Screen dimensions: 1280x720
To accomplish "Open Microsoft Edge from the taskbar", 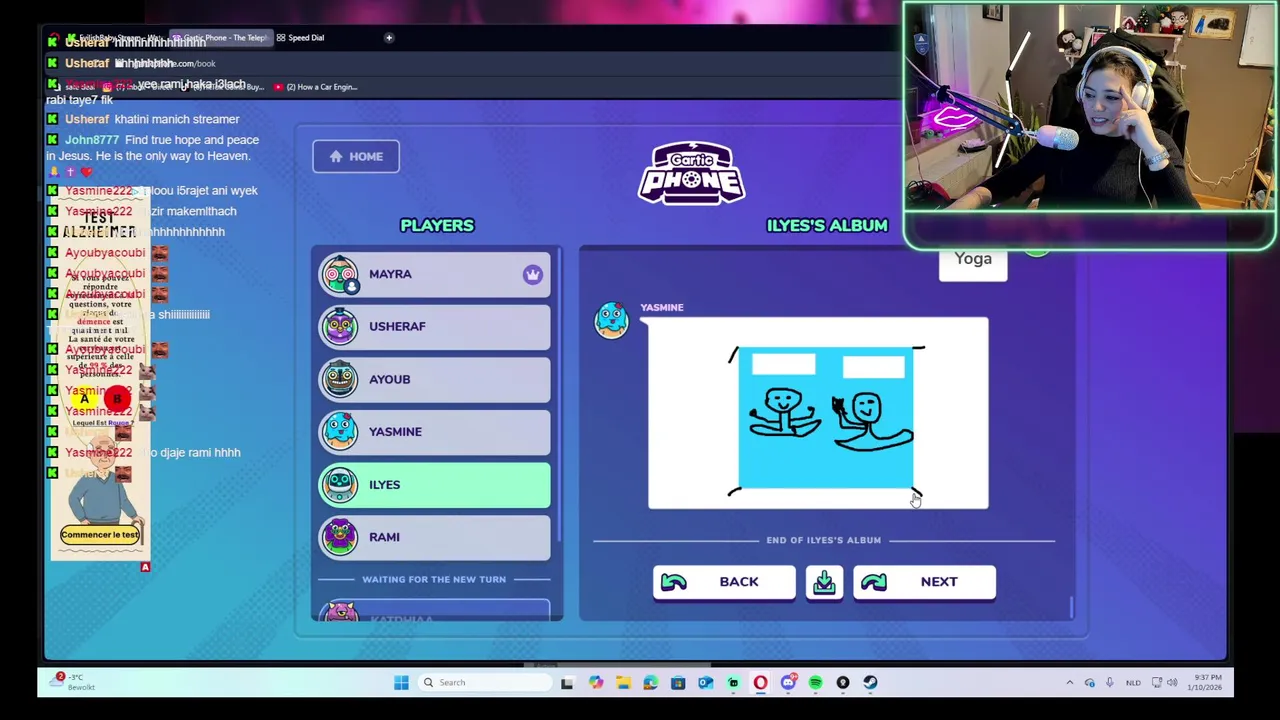I will pyautogui.click(x=651, y=682).
